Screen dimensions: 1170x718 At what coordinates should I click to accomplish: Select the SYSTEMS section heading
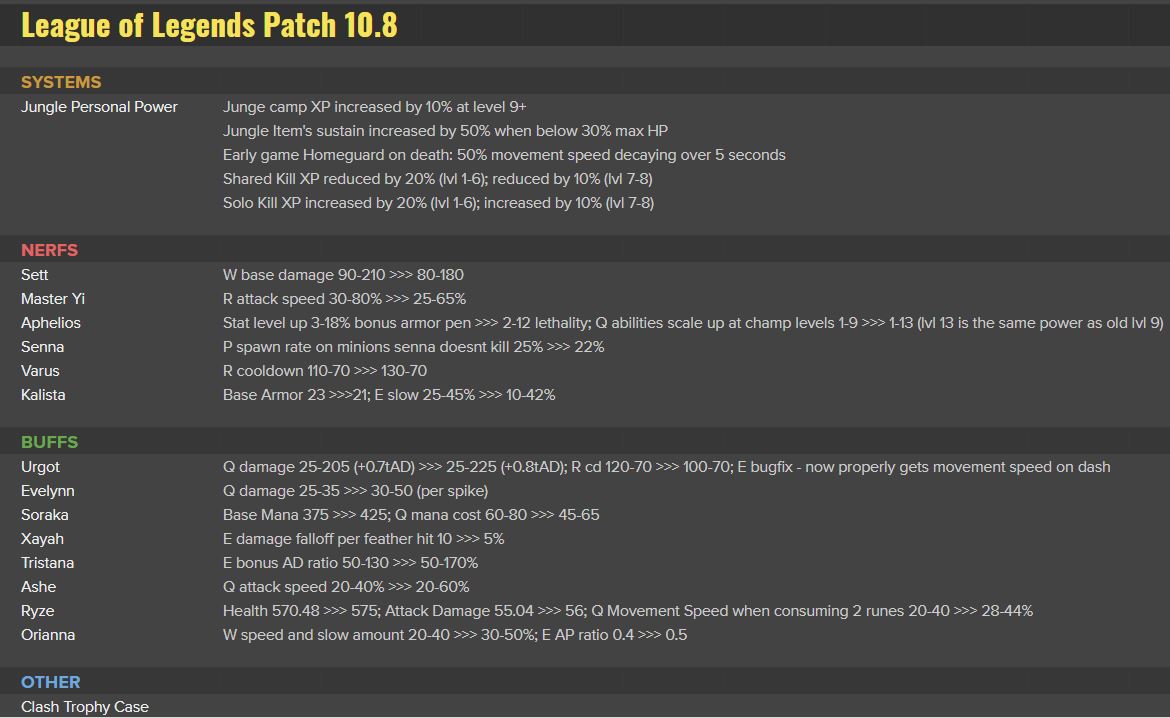(61, 82)
